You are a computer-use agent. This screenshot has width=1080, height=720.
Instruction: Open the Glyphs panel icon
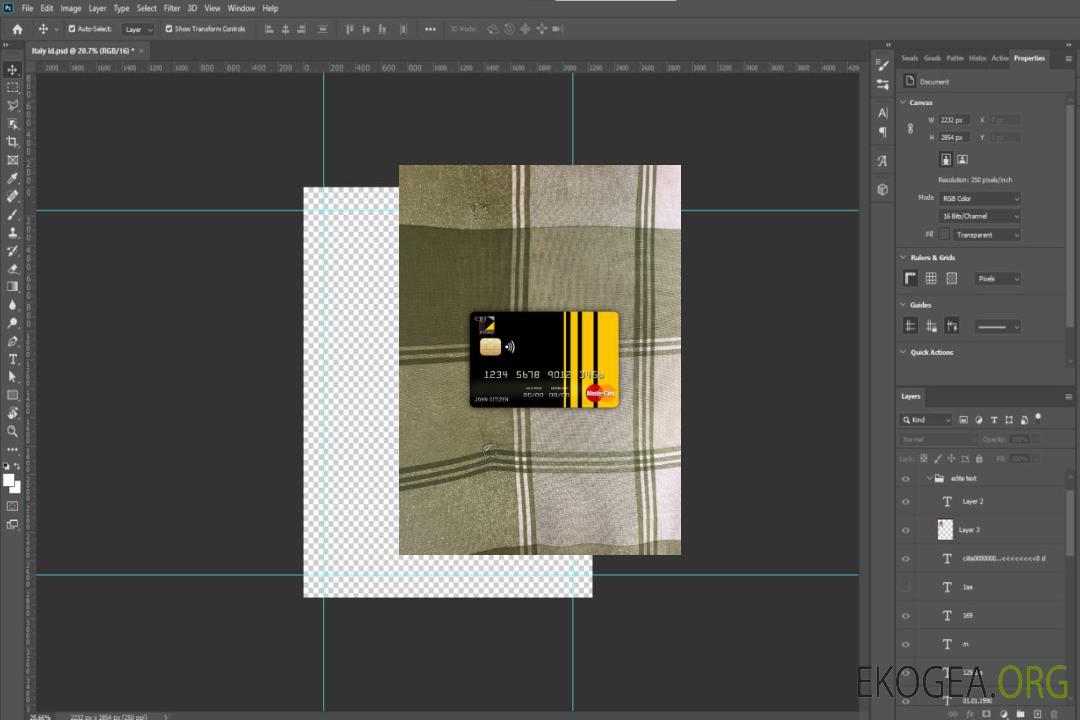coord(883,161)
